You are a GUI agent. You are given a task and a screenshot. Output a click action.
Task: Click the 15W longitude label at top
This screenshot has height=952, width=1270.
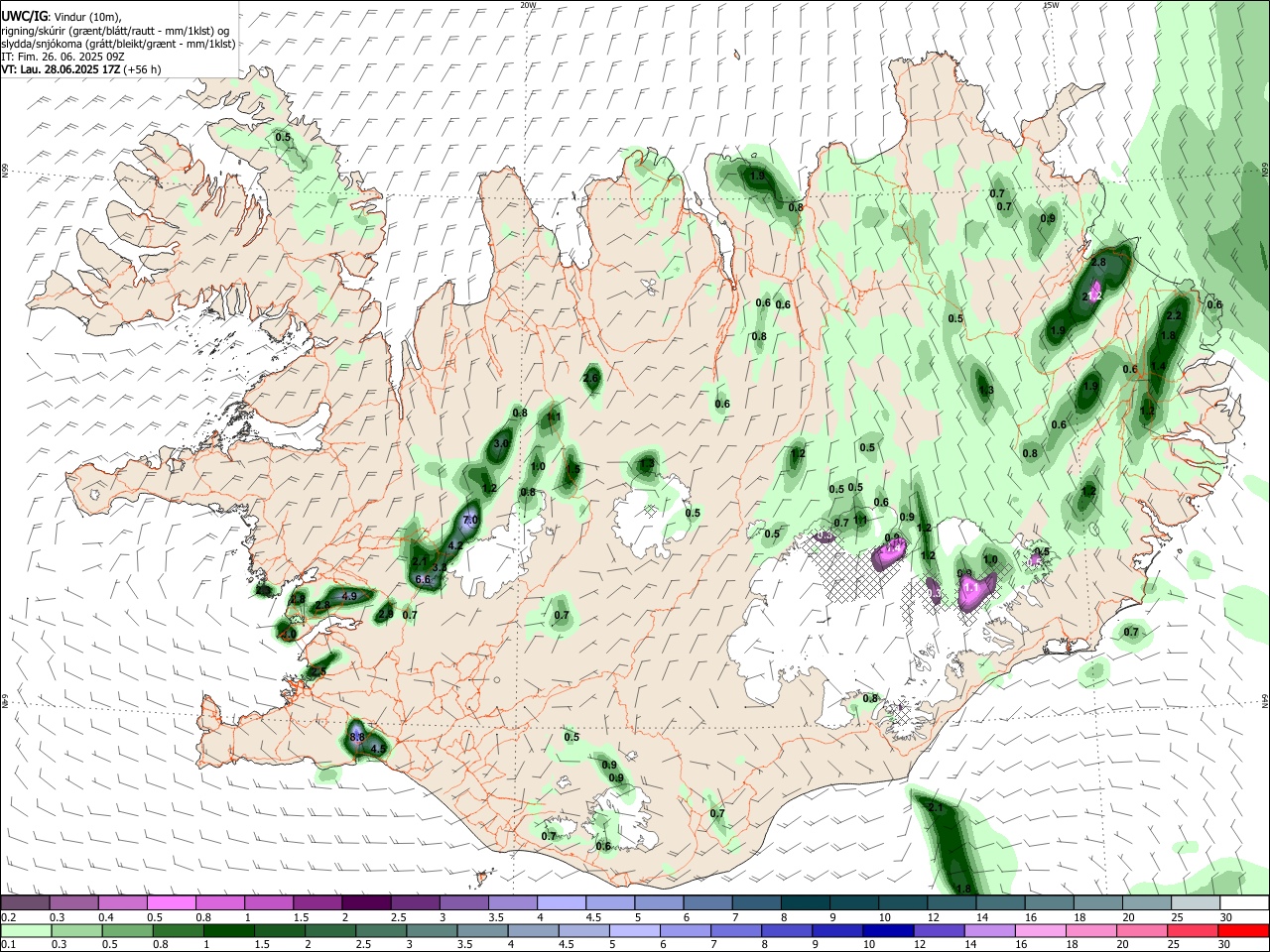pos(1052,5)
